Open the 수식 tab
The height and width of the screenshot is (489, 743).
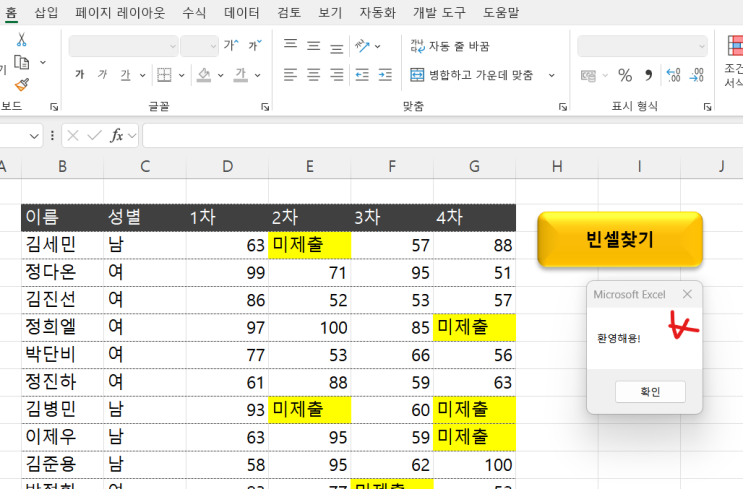click(194, 12)
